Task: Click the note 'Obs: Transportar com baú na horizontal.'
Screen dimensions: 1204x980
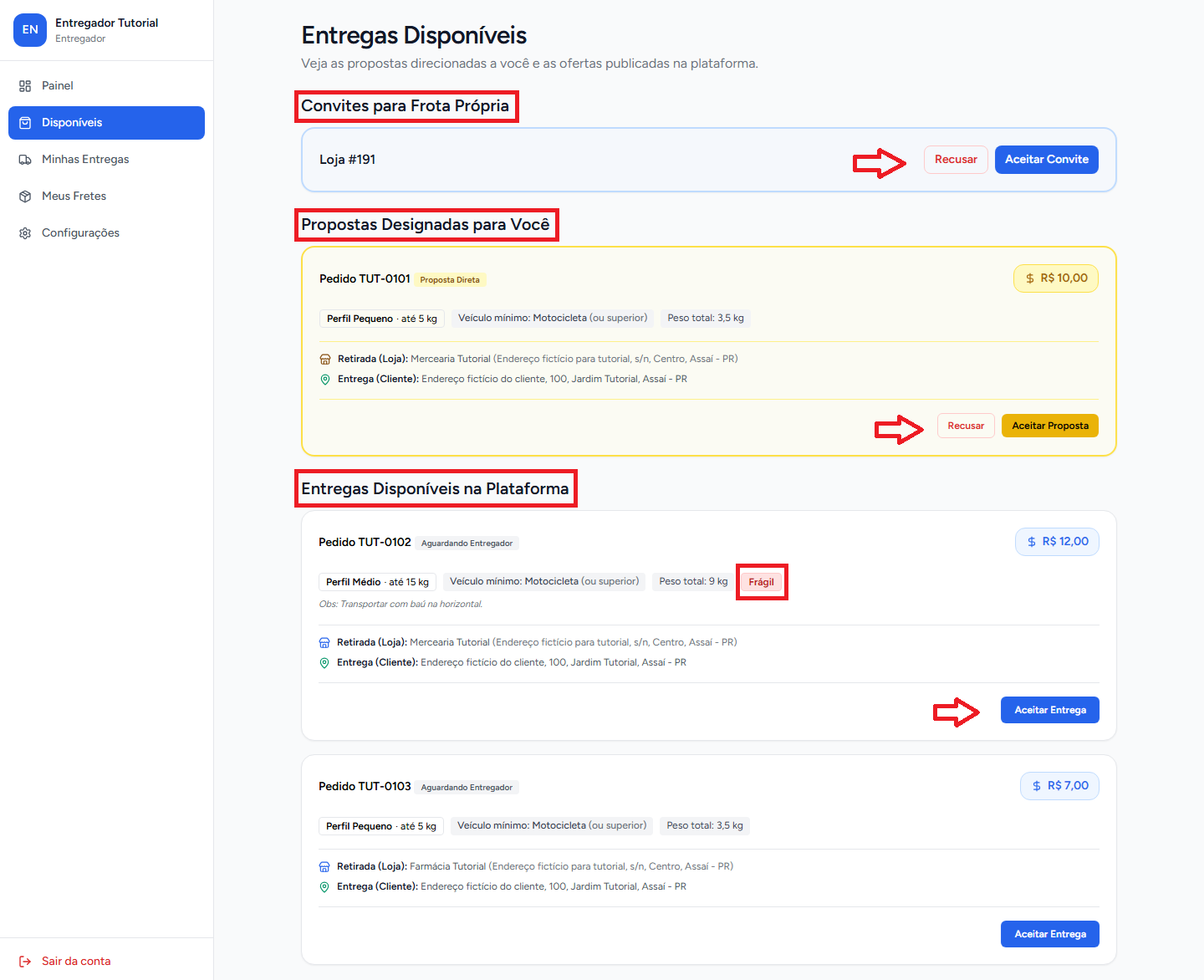Action: 400,605
